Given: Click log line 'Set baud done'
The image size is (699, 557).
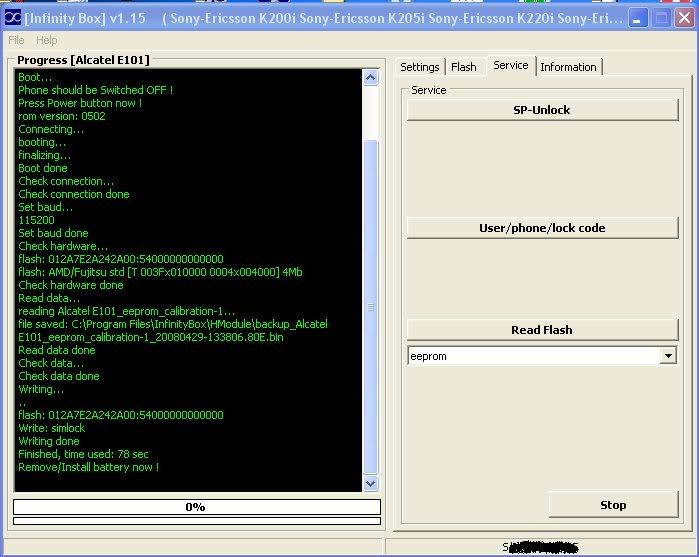Looking at the screenshot, I should [53, 233].
